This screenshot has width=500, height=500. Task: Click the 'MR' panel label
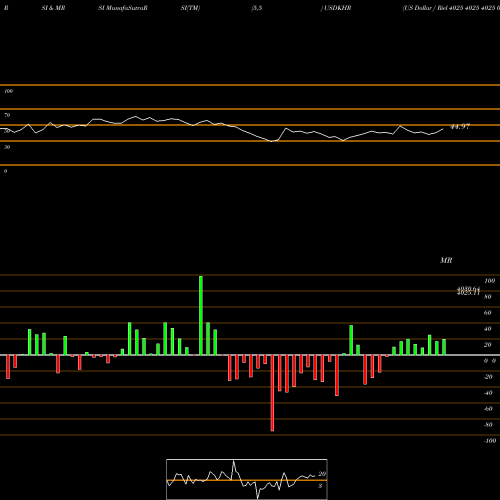pos(446,260)
